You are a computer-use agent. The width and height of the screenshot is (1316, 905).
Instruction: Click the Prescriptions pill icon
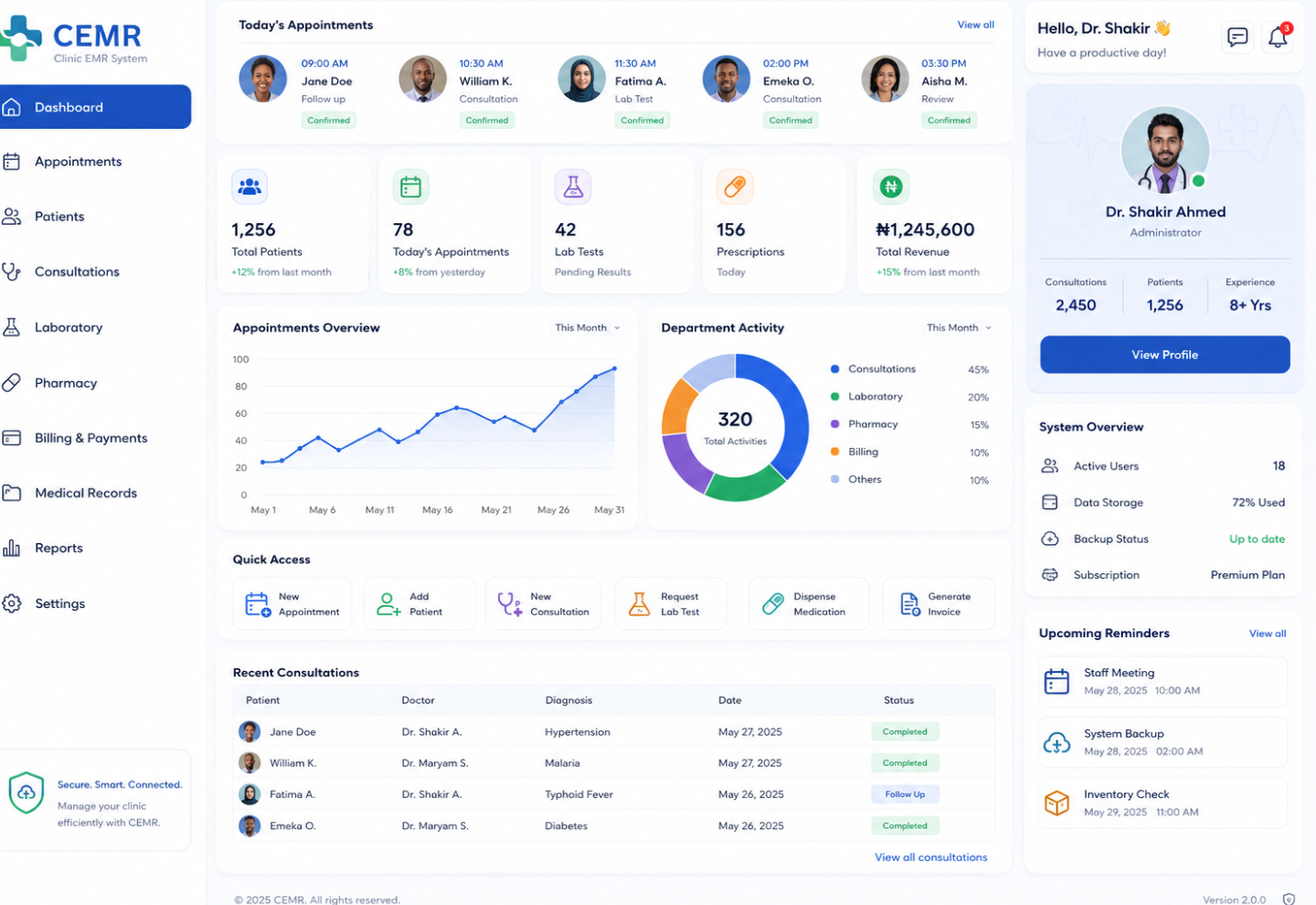click(735, 186)
